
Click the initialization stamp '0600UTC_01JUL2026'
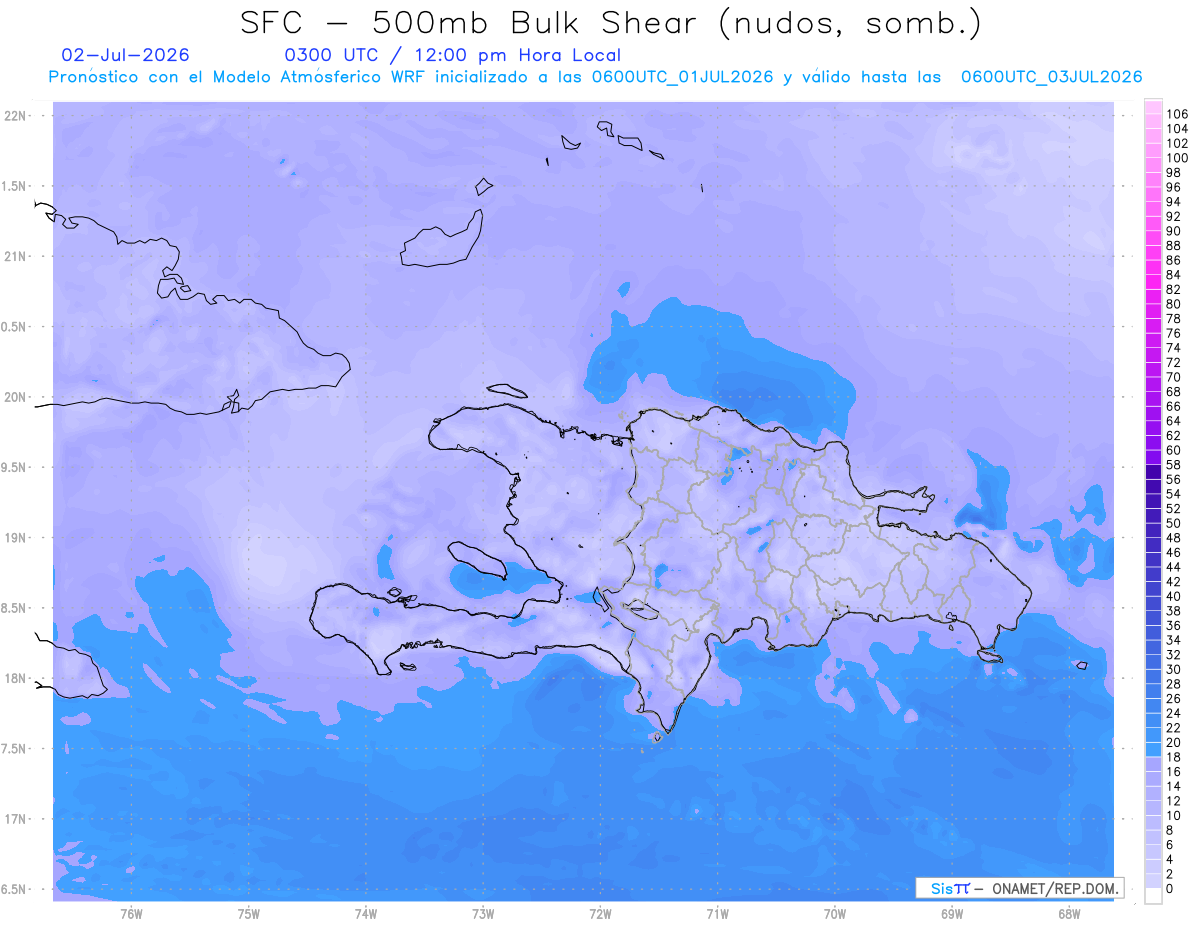(x=682, y=76)
